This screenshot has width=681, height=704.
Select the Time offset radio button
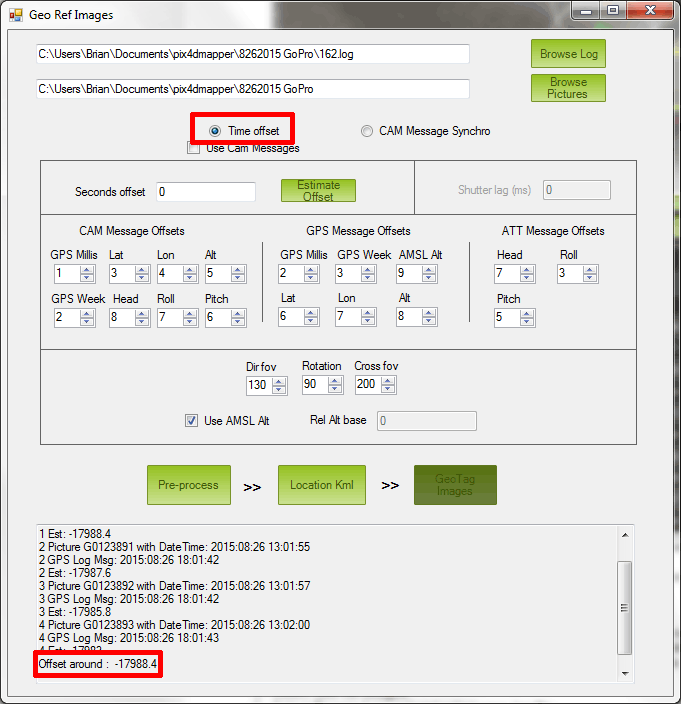215,131
